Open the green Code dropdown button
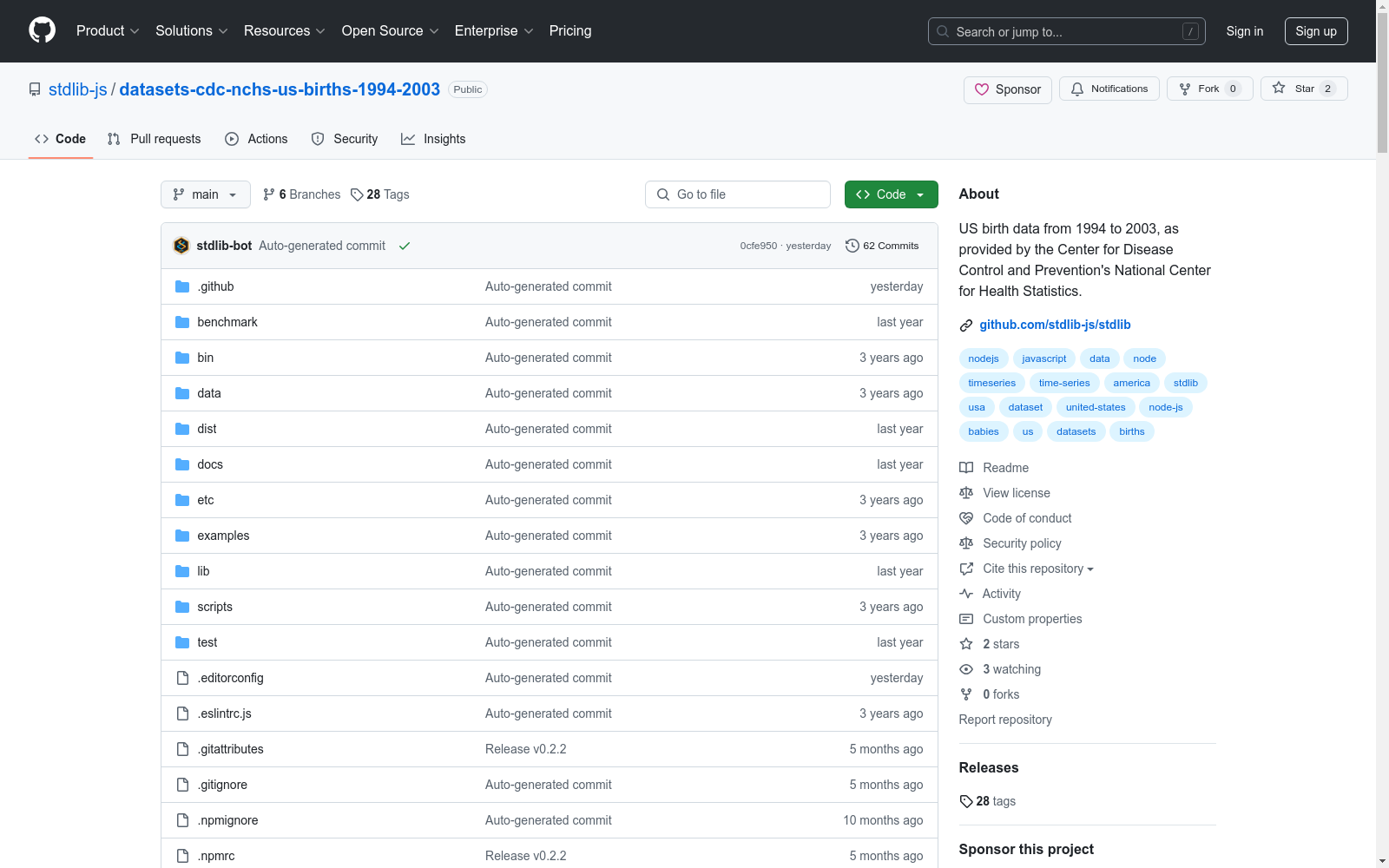 click(891, 194)
